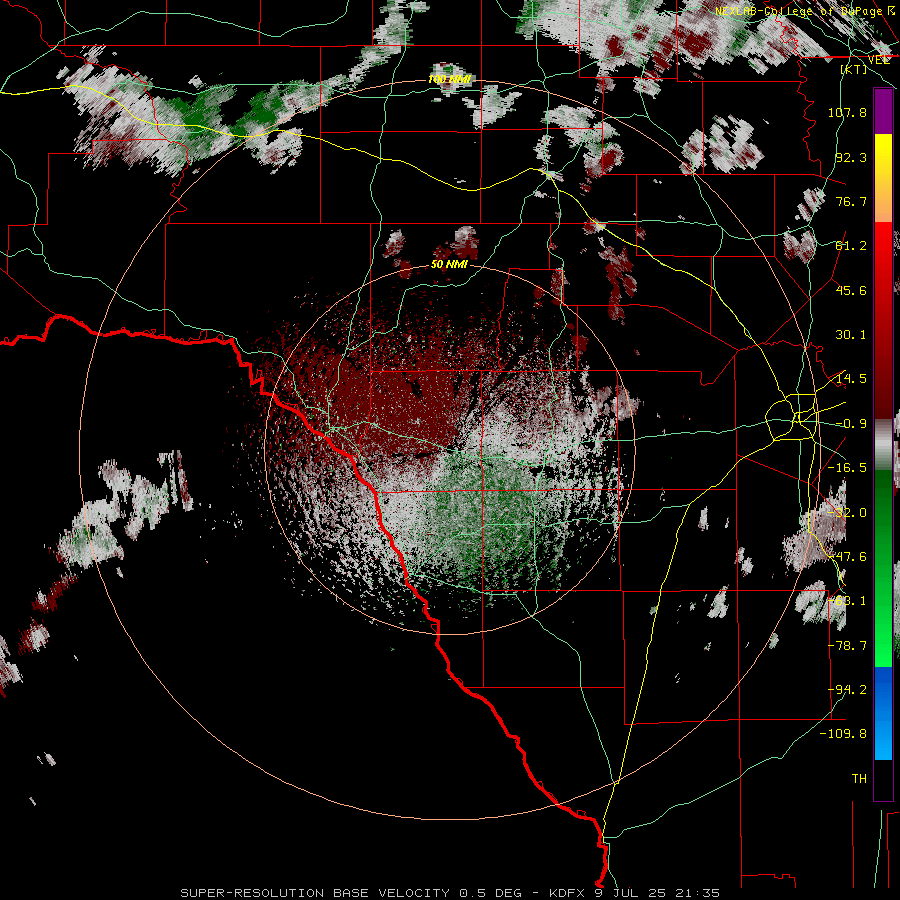Viewport: 900px width, 900px height.
Task: Click the "92.3" velocity scale value
Action: point(851,157)
